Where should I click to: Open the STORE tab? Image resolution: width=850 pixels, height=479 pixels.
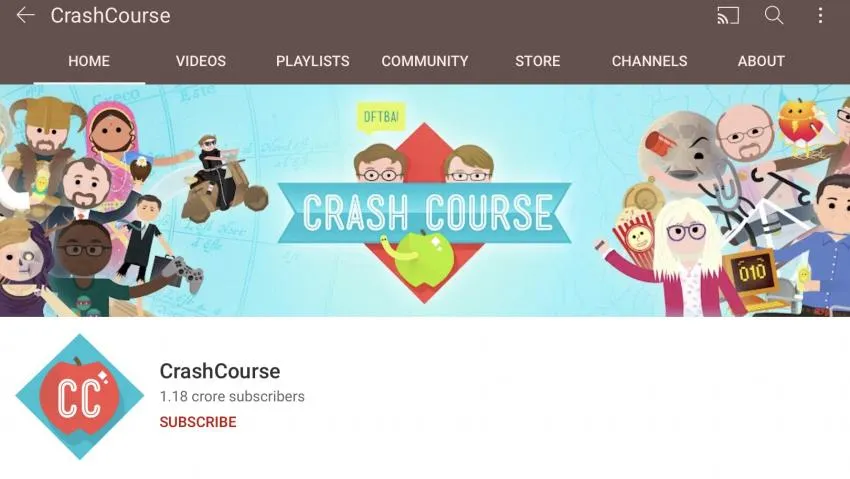537,61
